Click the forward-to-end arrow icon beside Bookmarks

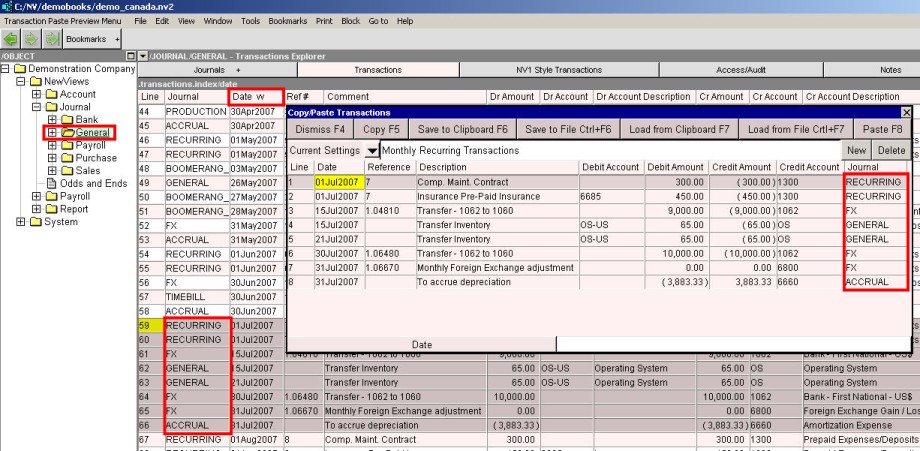pos(51,38)
